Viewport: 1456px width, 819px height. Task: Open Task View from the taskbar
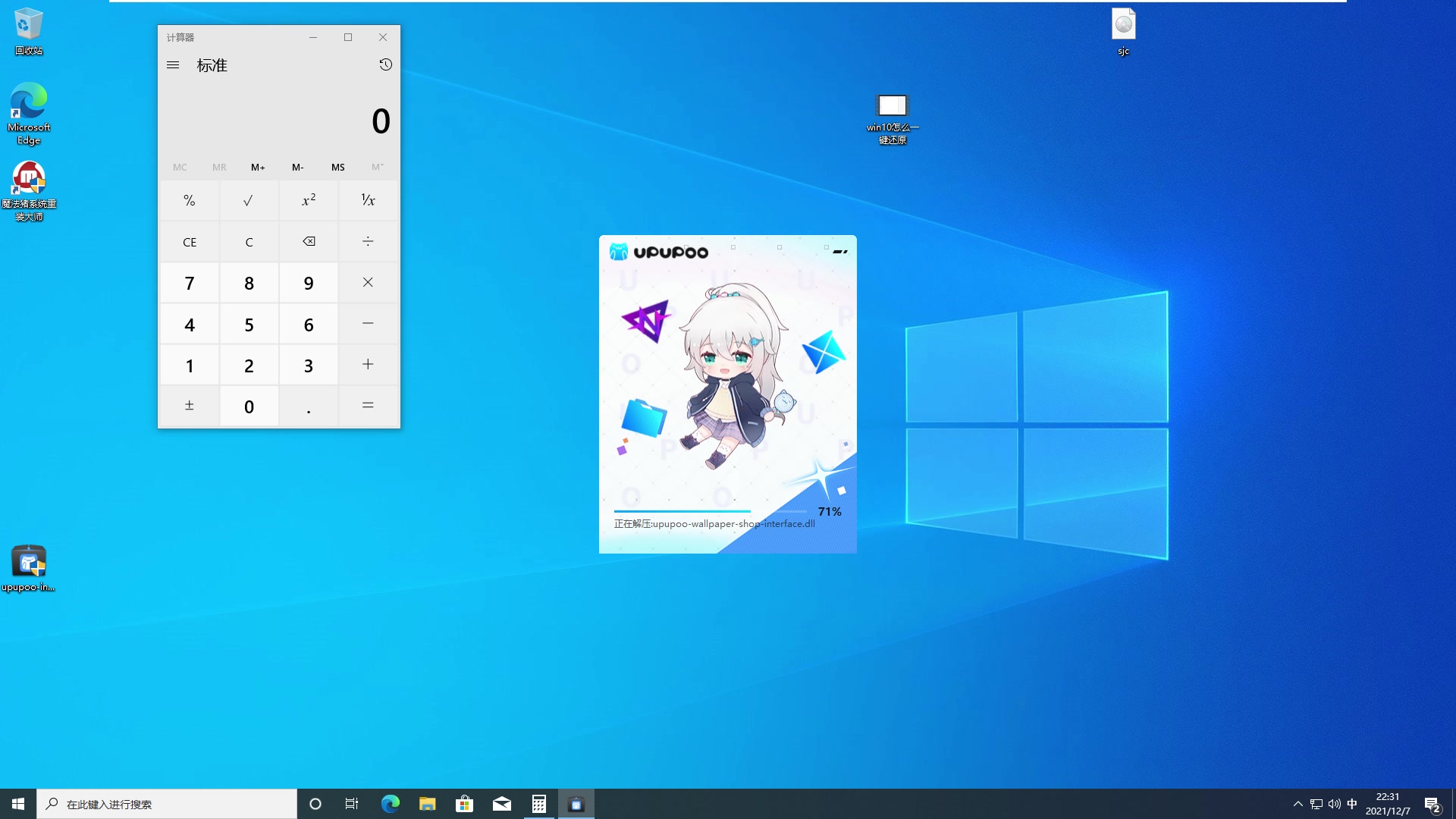[x=352, y=804]
